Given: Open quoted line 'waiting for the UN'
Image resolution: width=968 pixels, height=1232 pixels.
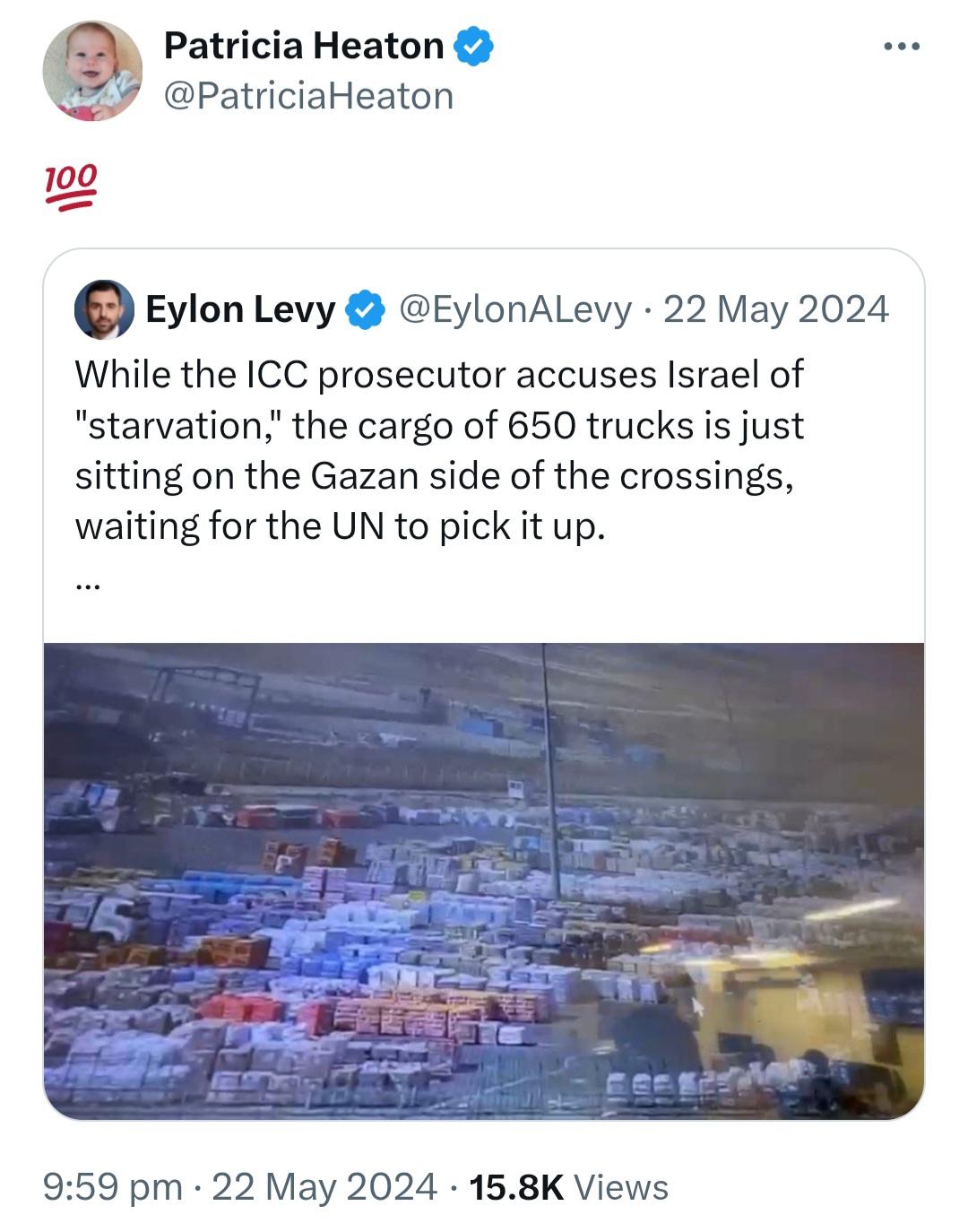Looking at the screenshot, I should 341,526.
